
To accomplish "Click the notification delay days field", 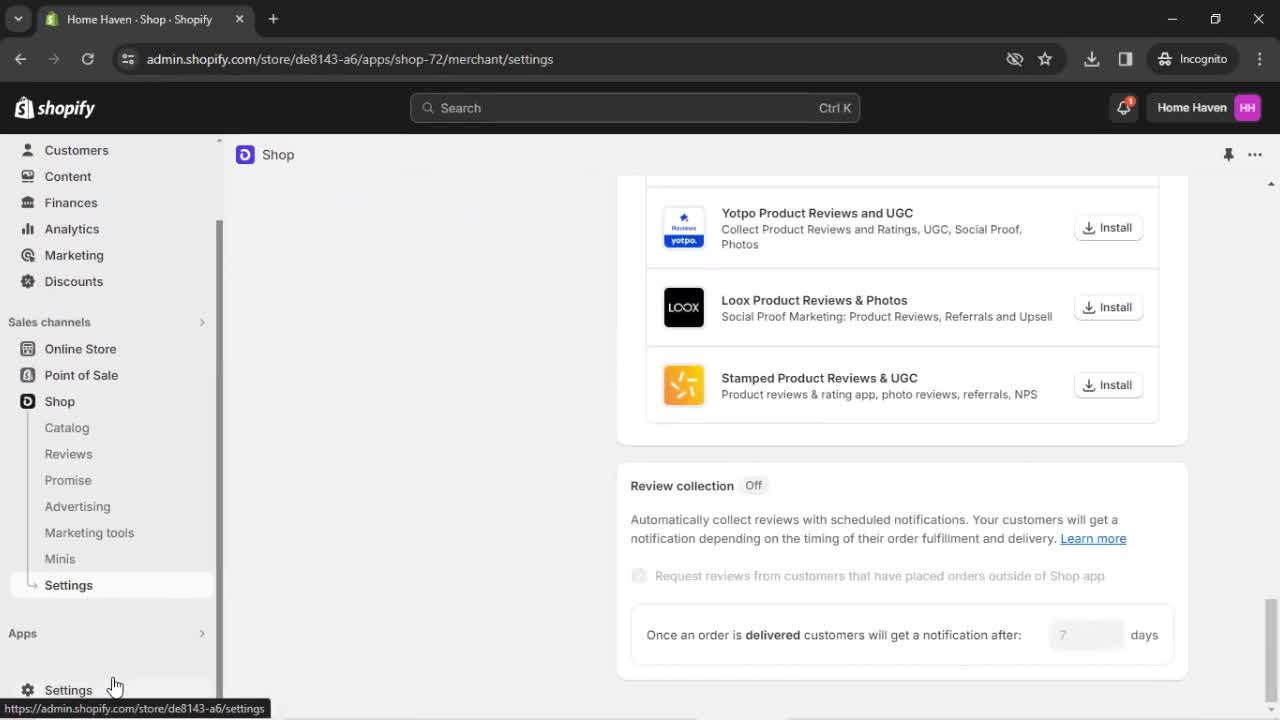I will pos(1086,635).
